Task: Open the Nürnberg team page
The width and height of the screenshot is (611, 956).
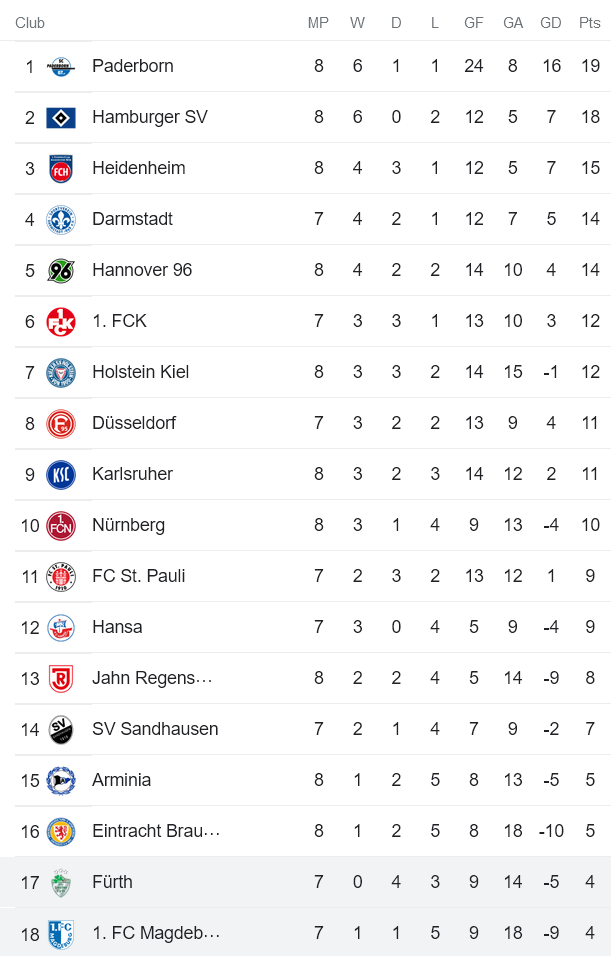Action: (x=127, y=525)
